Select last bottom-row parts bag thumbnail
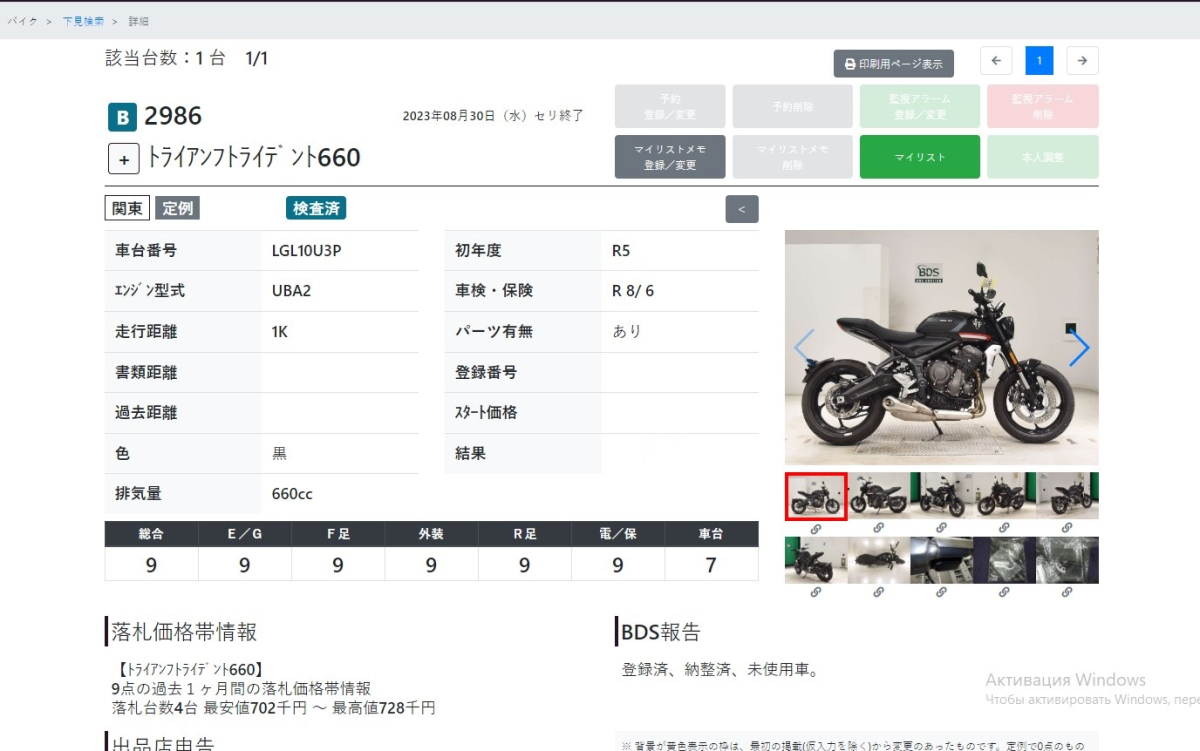The height and width of the screenshot is (751, 1200). pyautogui.click(x=1068, y=560)
